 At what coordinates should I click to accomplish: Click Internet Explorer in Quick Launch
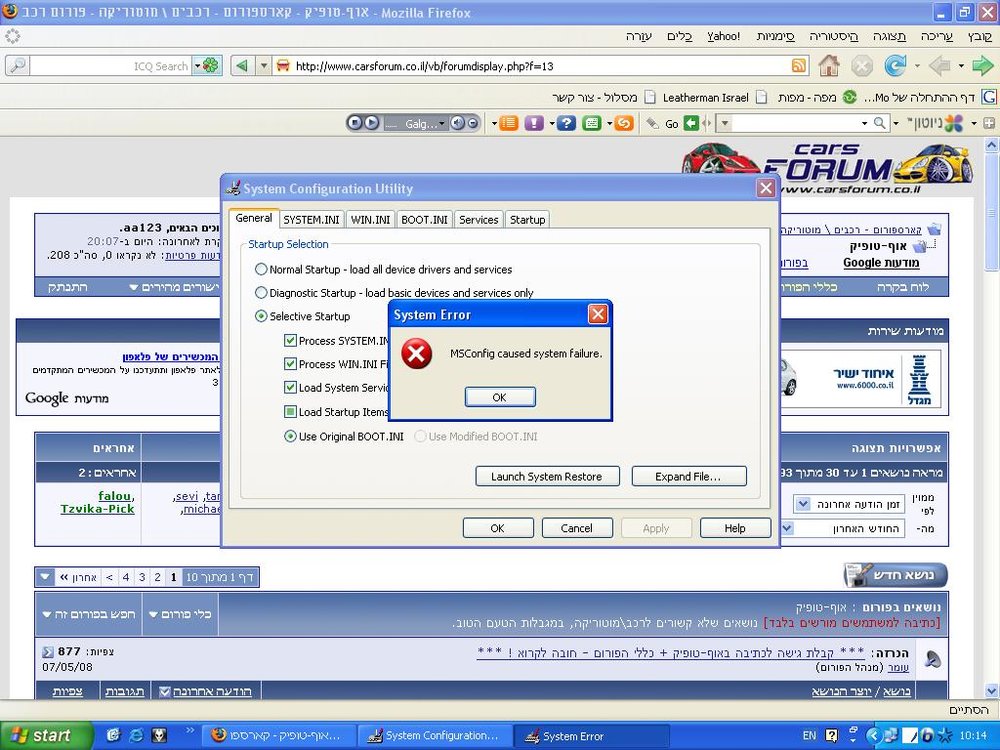click(x=136, y=735)
